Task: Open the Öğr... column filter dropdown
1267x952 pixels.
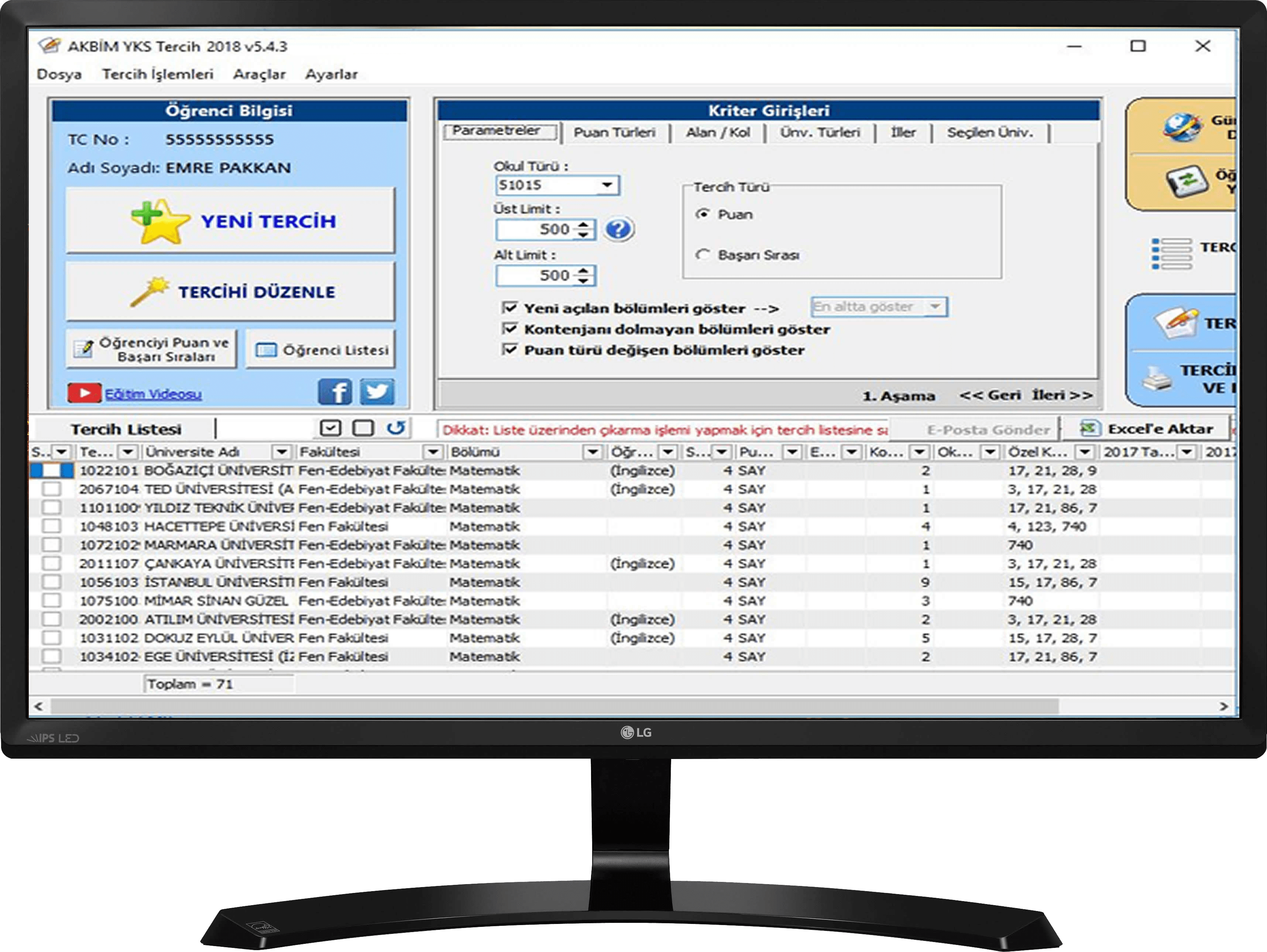Action: [667, 452]
